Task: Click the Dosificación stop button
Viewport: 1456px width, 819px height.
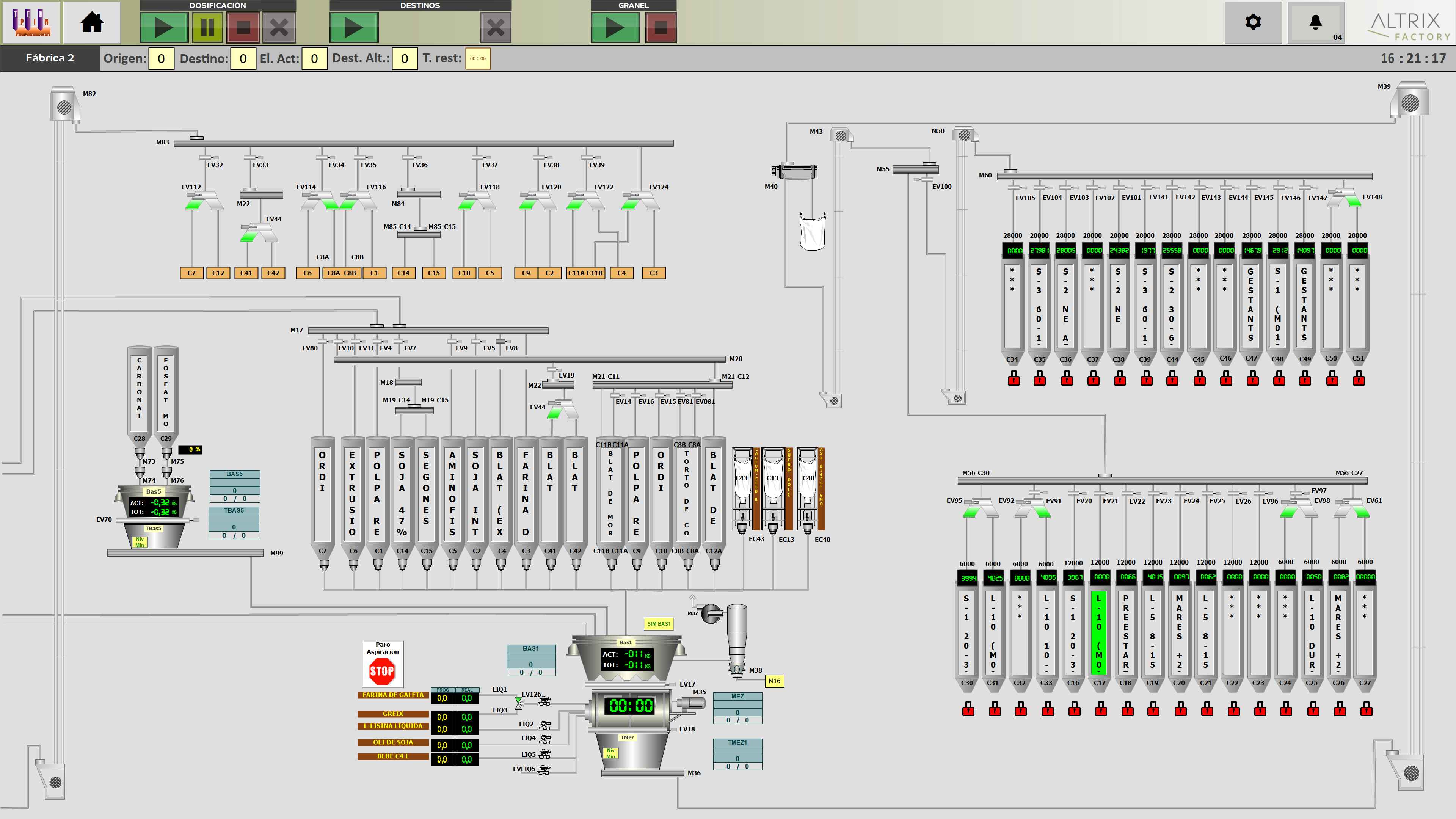Action: 243,27
